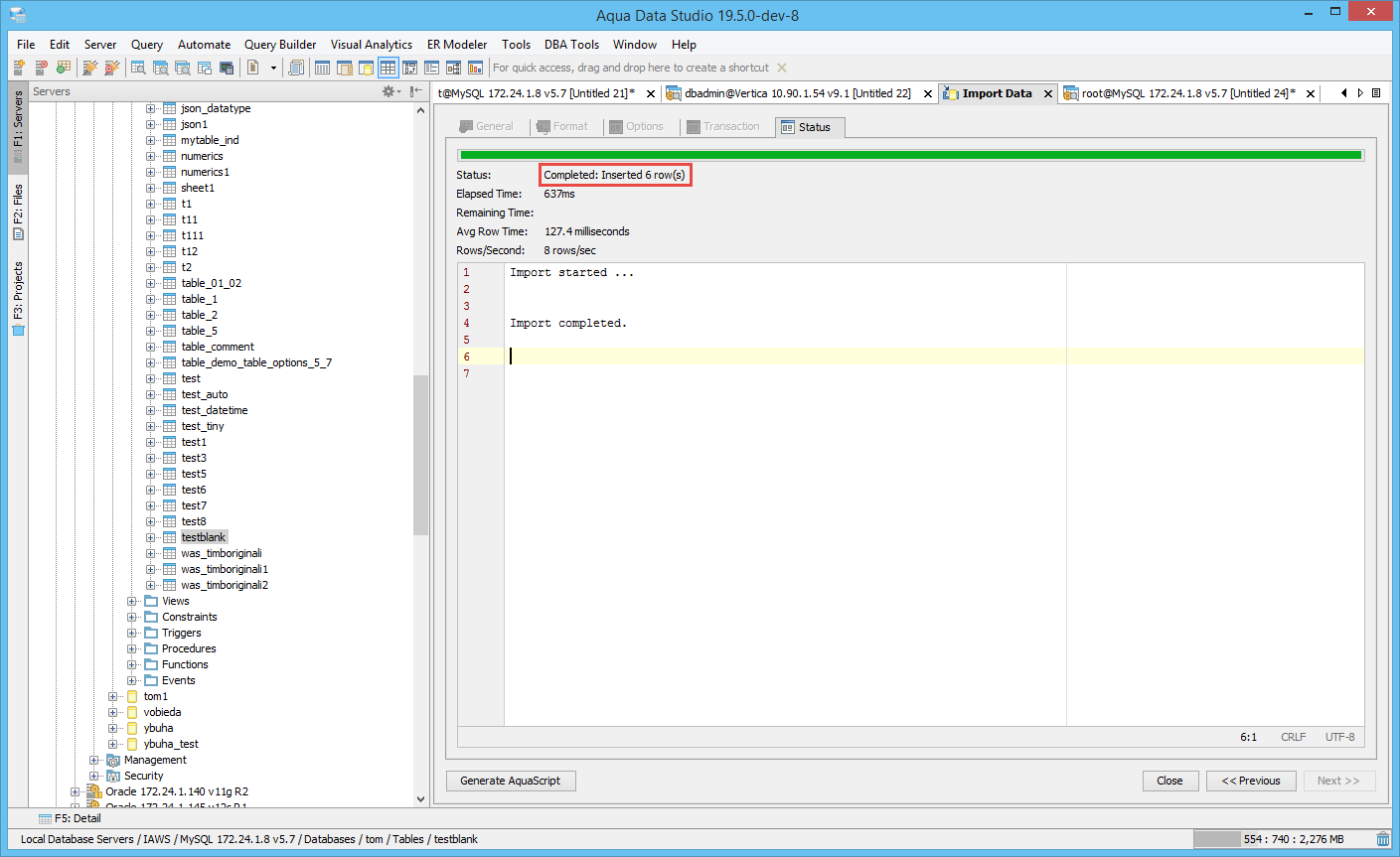Close the Untitled 24 MySQL tab
This screenshot has width=1400, height=857.
point(1311,93)
